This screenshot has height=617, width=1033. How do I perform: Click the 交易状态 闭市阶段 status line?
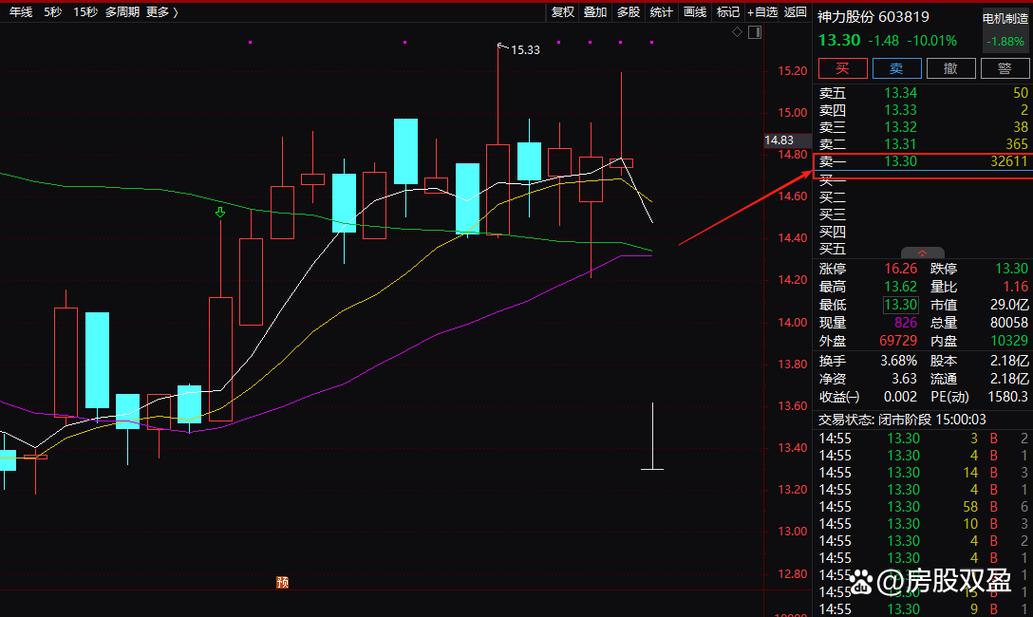pyautogui.click(x=902, y=419)
